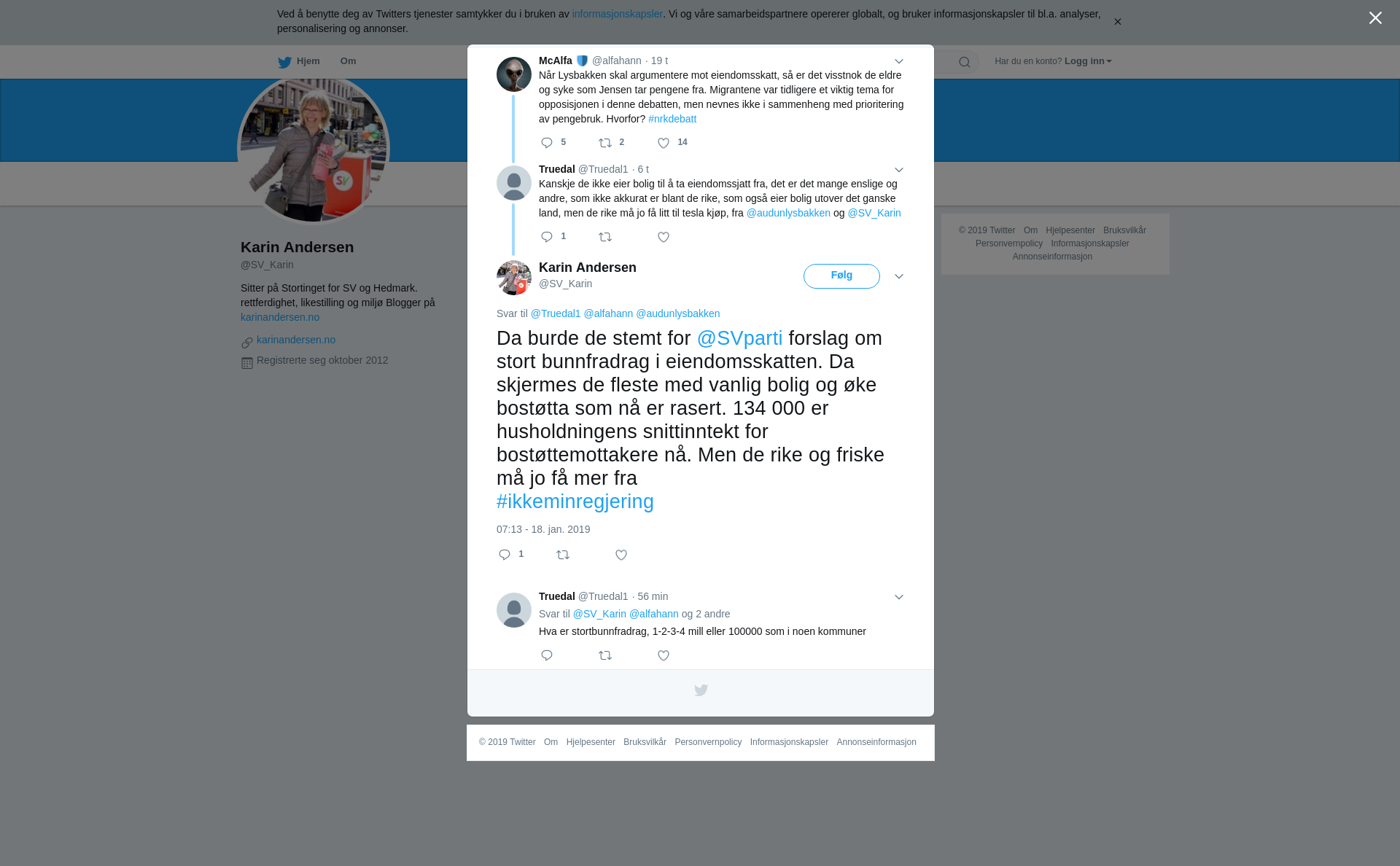Reply to McAlfa's tweet
Viewport: 1400px width, 866px height.
pyautogui.click(x=547, y=143)
